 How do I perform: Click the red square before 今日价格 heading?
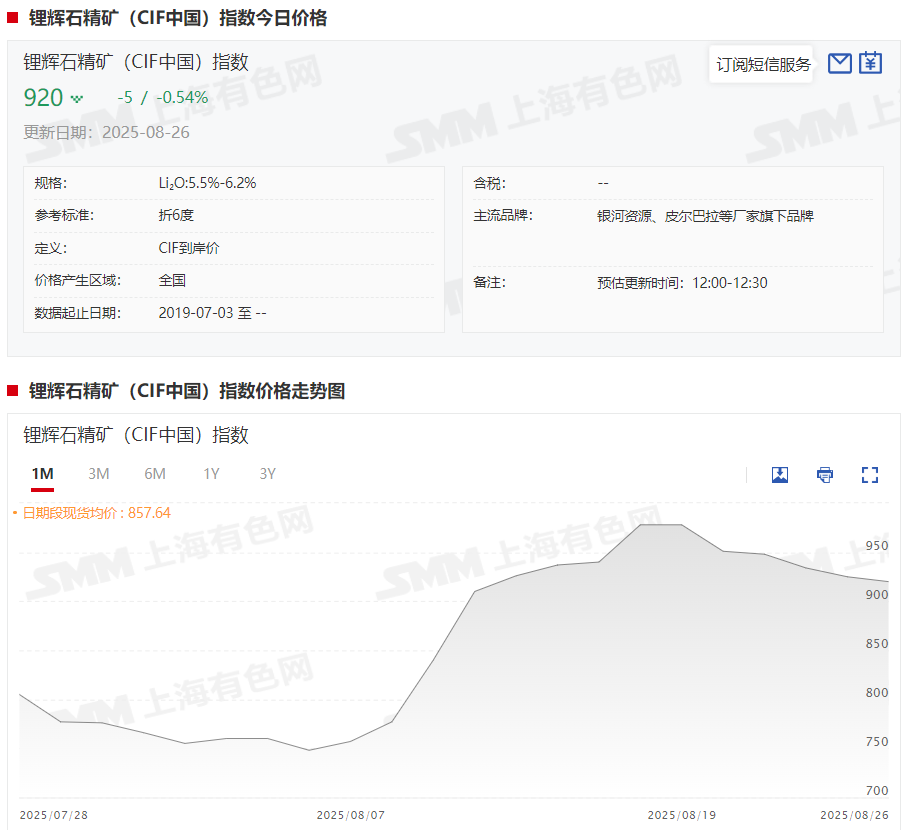13,18
